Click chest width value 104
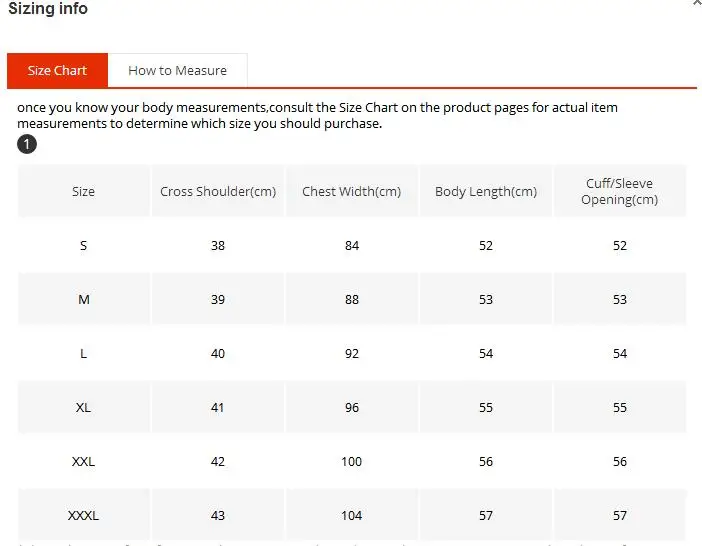 pyautogui.click(x=351, y=515)
